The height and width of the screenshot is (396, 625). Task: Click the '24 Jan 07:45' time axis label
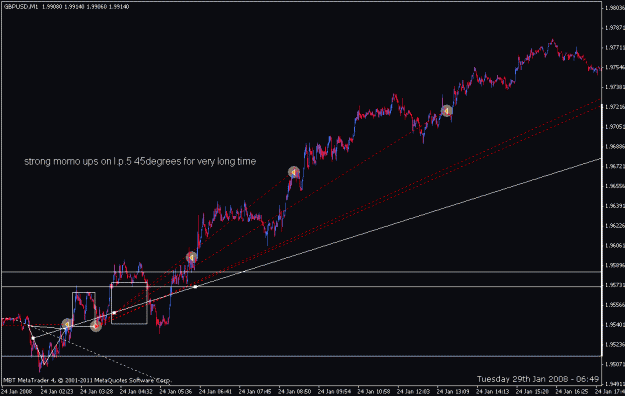[255, 392]
